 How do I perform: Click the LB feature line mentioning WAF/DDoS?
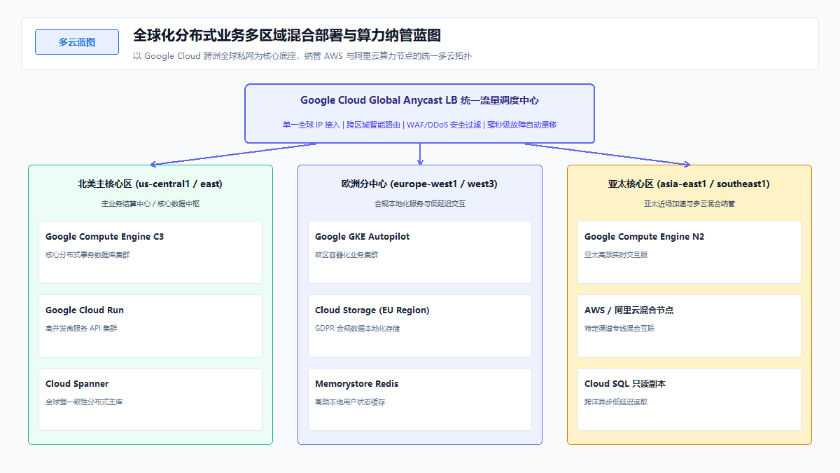pos(419,124)
